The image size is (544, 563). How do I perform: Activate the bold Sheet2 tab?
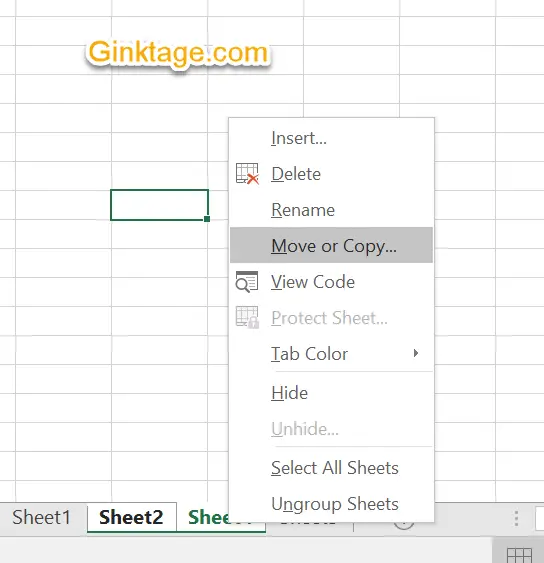pos(131,517)
